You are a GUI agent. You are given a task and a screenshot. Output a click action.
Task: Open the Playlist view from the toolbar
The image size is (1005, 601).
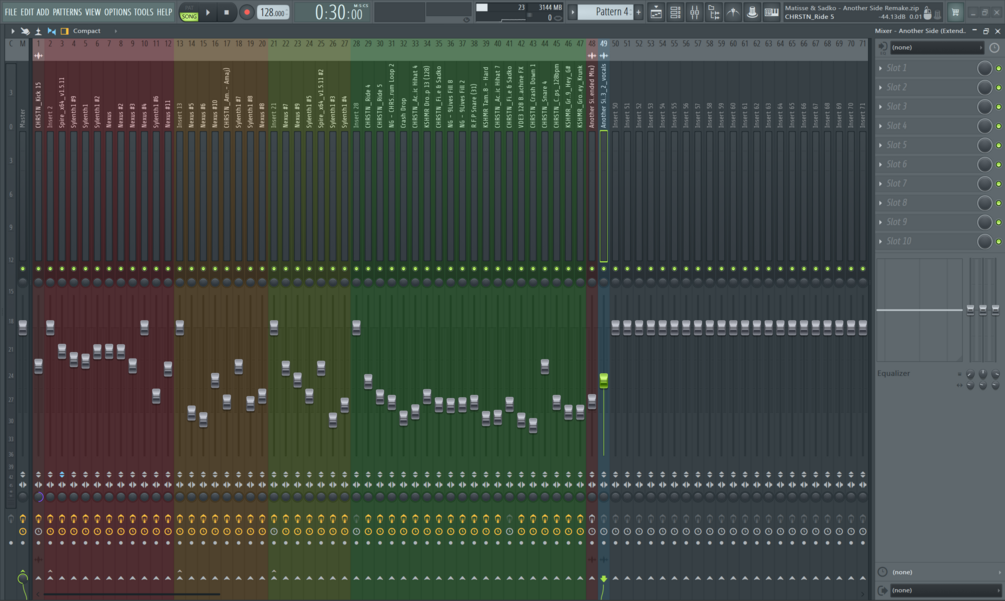[656, 12]
